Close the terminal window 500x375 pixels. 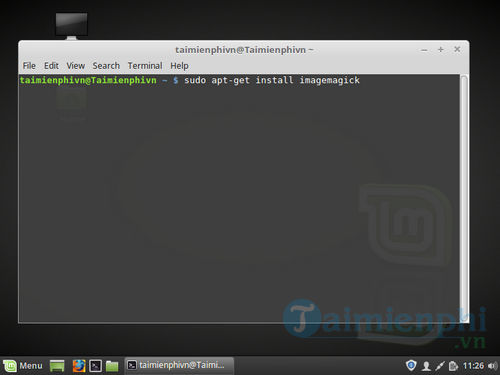point(457,49)
